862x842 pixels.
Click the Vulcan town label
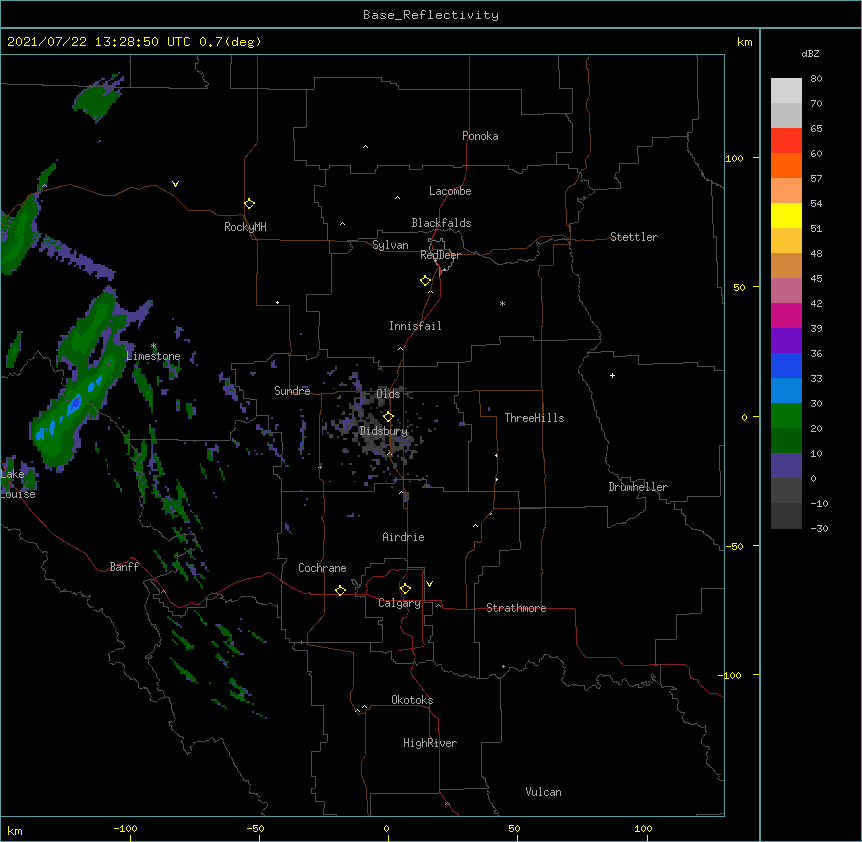[543, 792]
